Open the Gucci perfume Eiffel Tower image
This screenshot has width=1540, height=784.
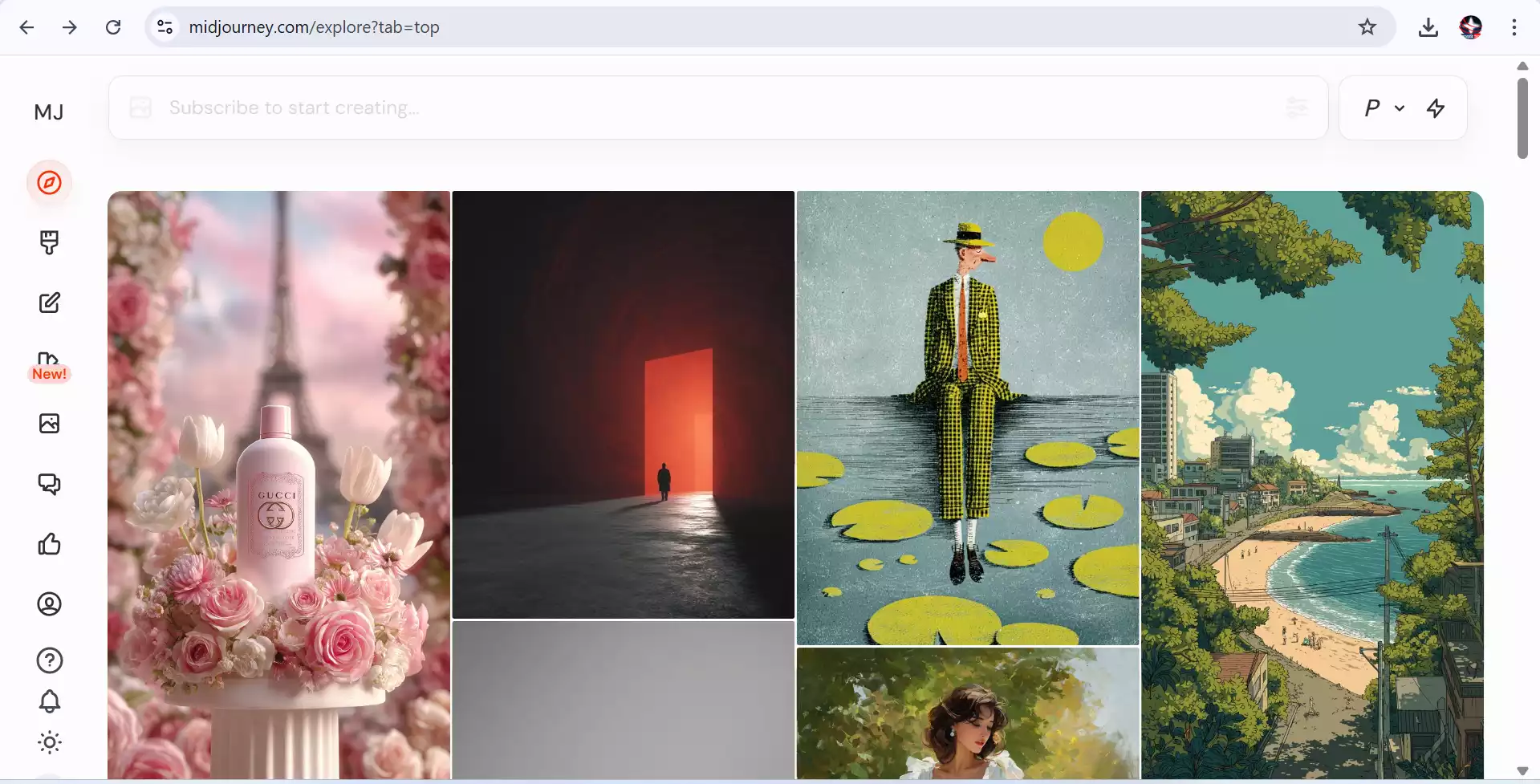click(278, 485)
